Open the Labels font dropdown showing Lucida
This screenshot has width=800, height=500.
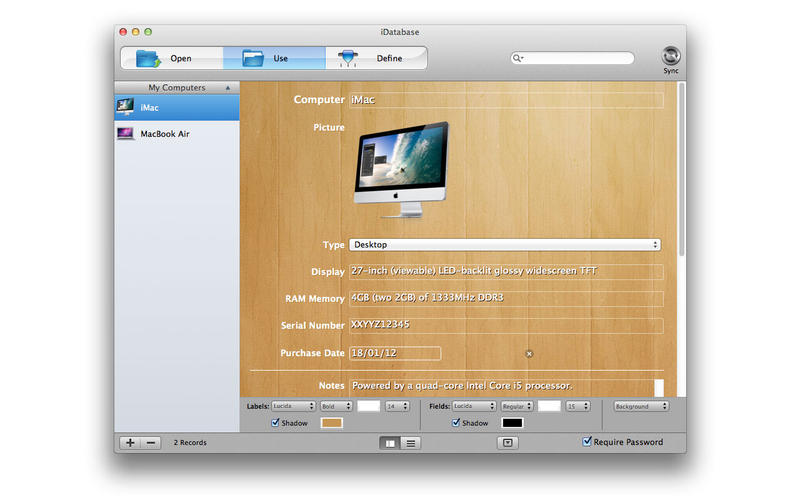(293, 407)
